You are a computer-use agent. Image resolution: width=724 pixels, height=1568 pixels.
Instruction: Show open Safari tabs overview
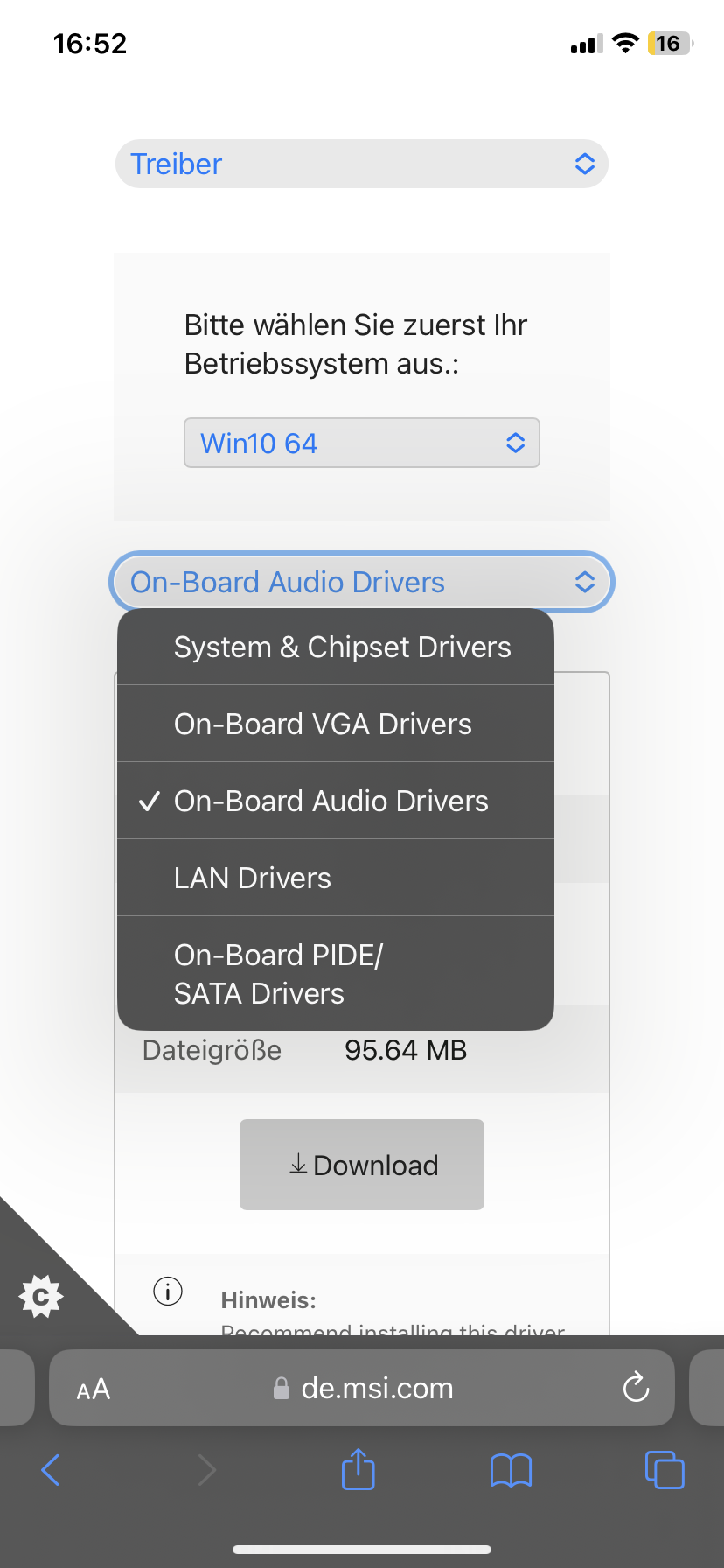click(x=665, y=1470)
